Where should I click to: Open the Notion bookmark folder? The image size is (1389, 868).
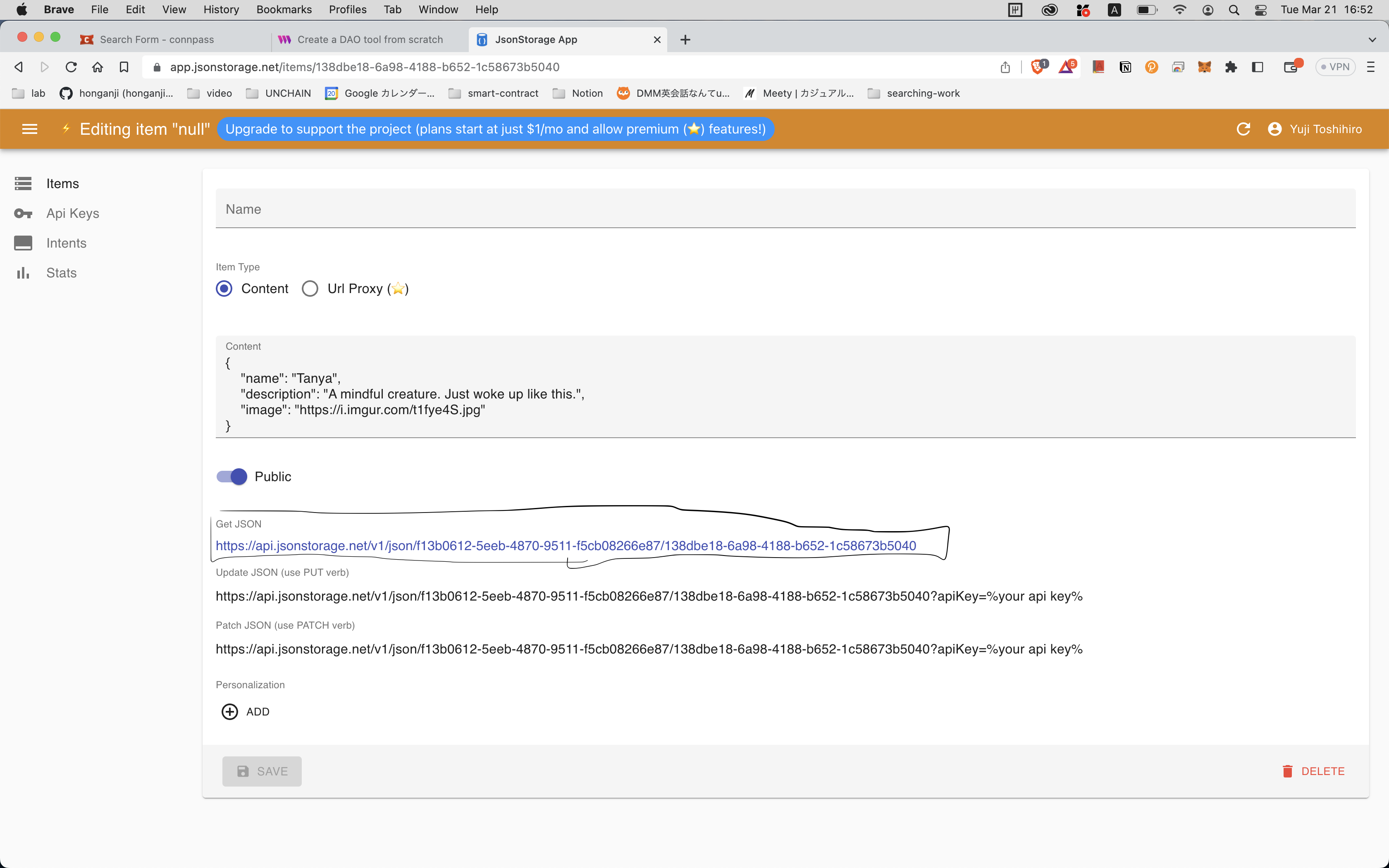[578, 93]
